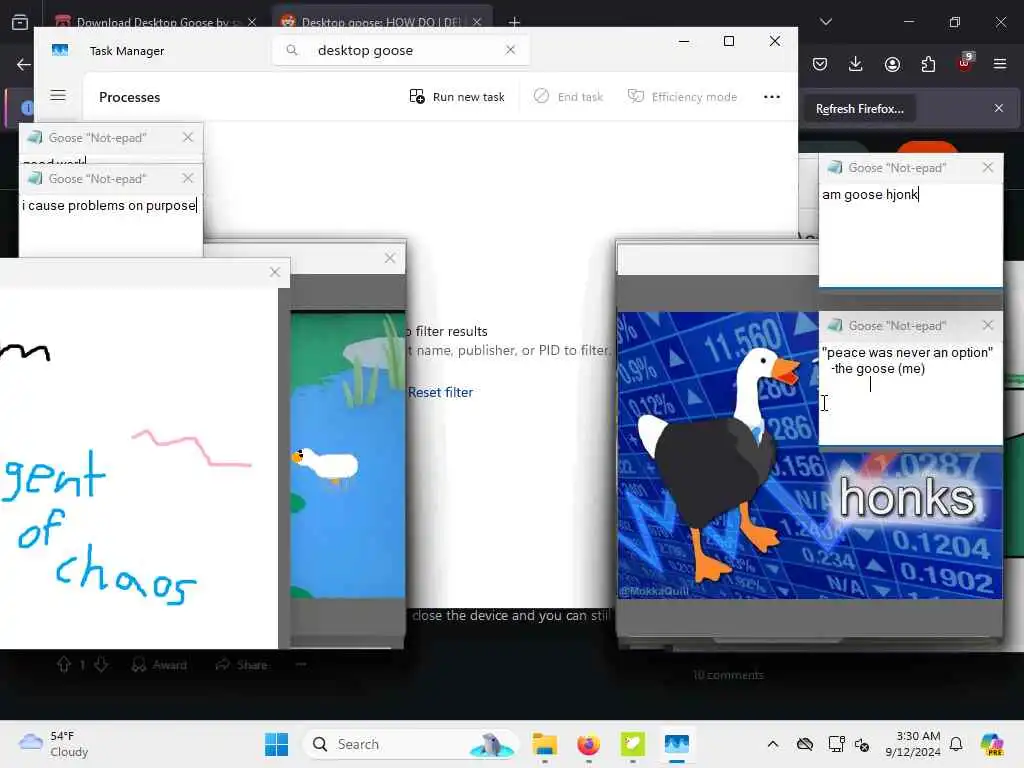Click the goose in the pond image
The width and height of the screenshot is (1024, 768).
tap(325, 464)
